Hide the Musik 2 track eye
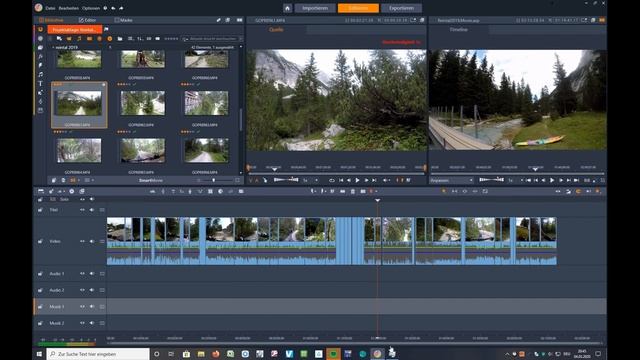640x360 pixels. (x=82, y=323)
